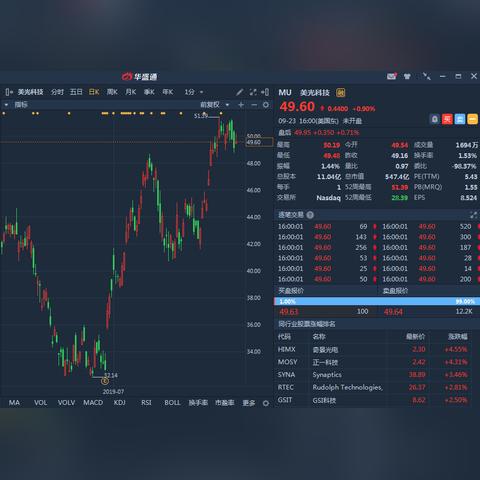Screen dimensions: 480x480
Task: Toggle the RSI indicator
Action: pos(146,403)
